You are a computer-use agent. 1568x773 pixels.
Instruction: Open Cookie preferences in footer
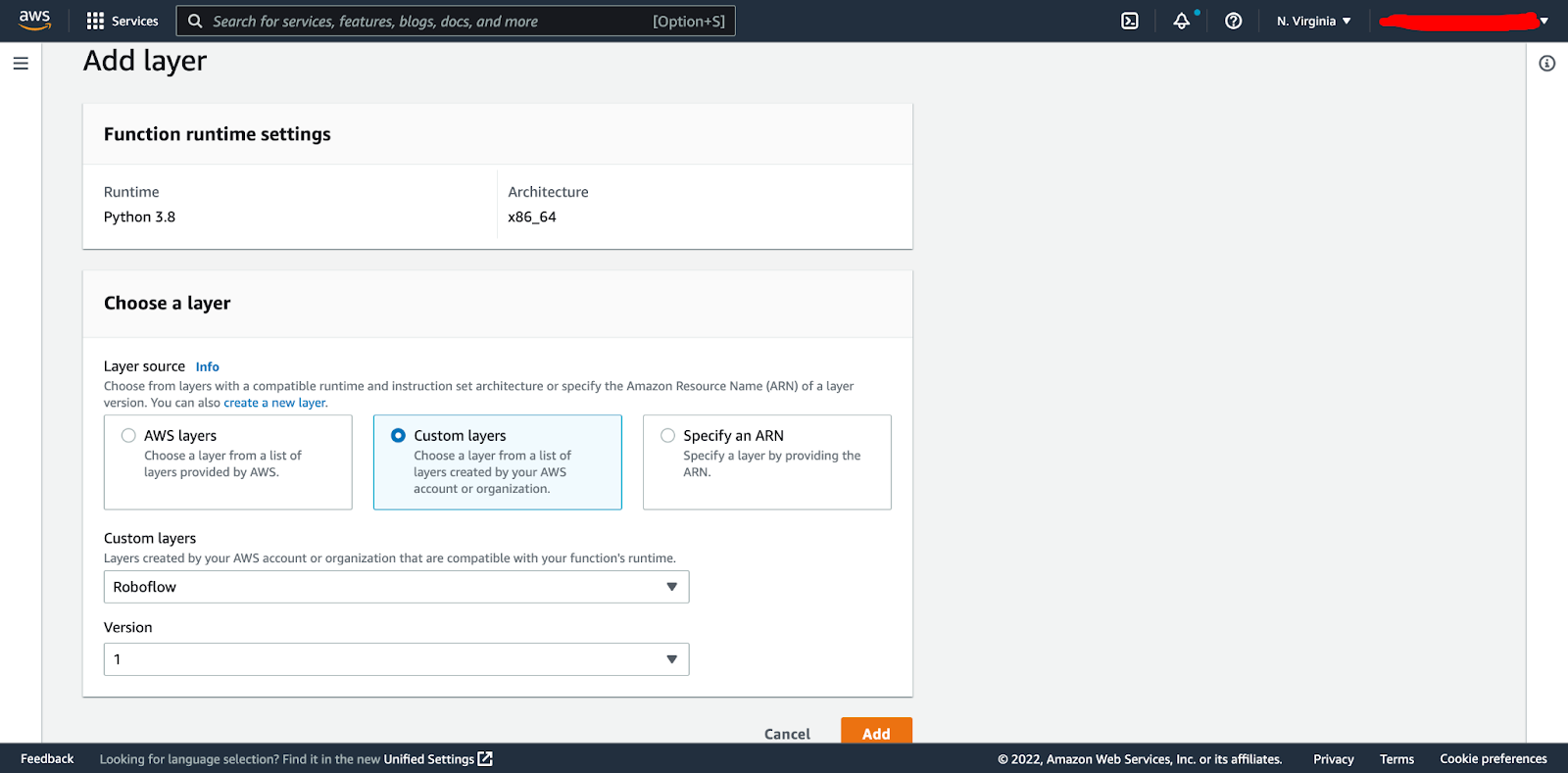click(x=1494, y=758)
